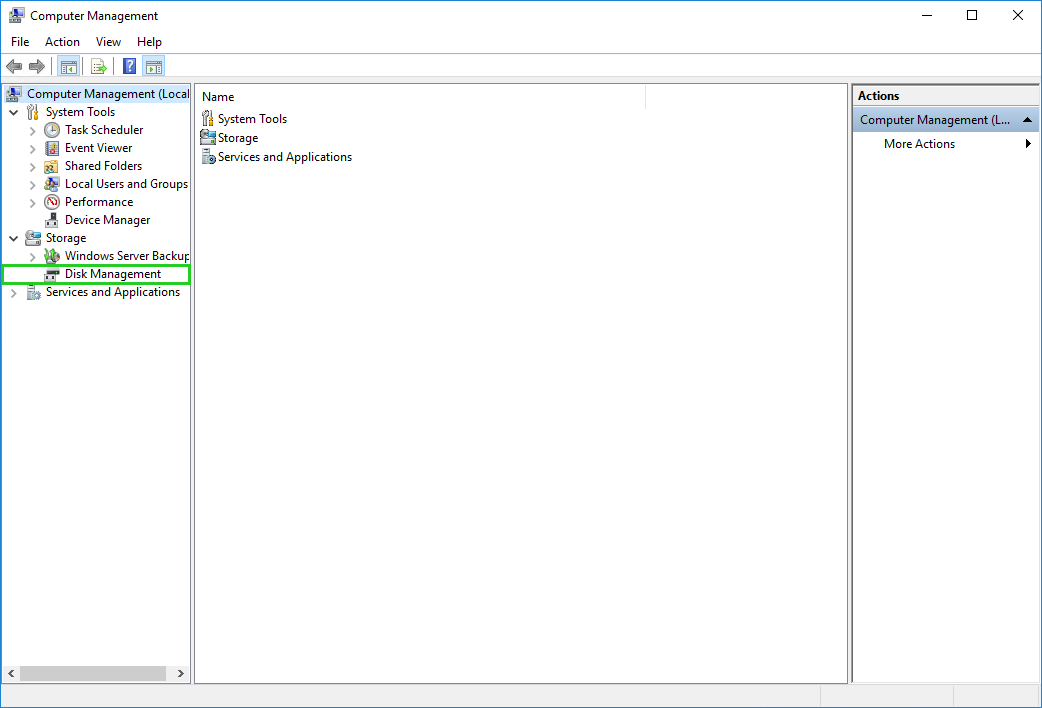This screenshot has width=1042, height=708.
Task: Collapse Computer Management section in Actions pane
Action: click(x=1028, y=120)
